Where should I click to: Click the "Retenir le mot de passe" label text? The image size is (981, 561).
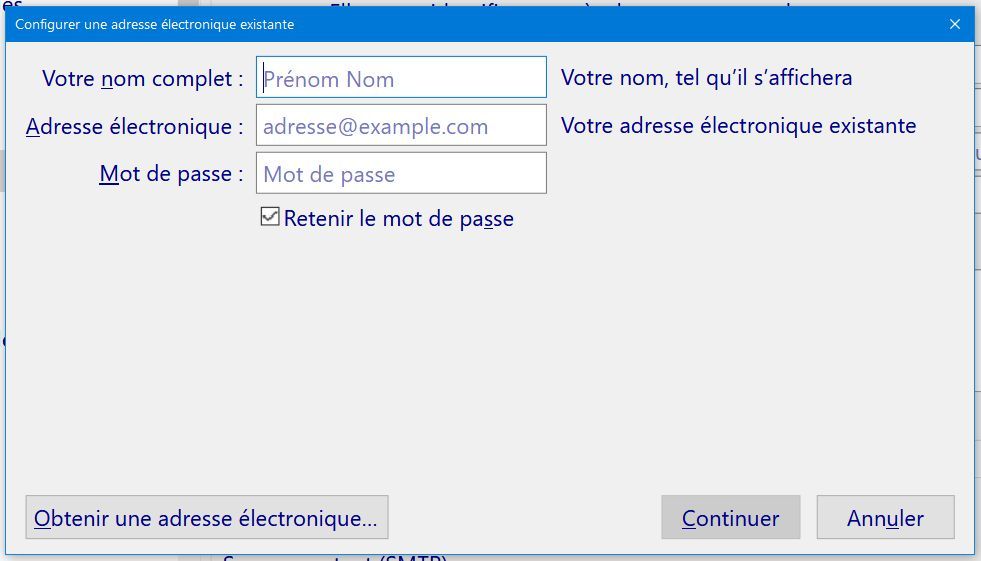(398, 219)
